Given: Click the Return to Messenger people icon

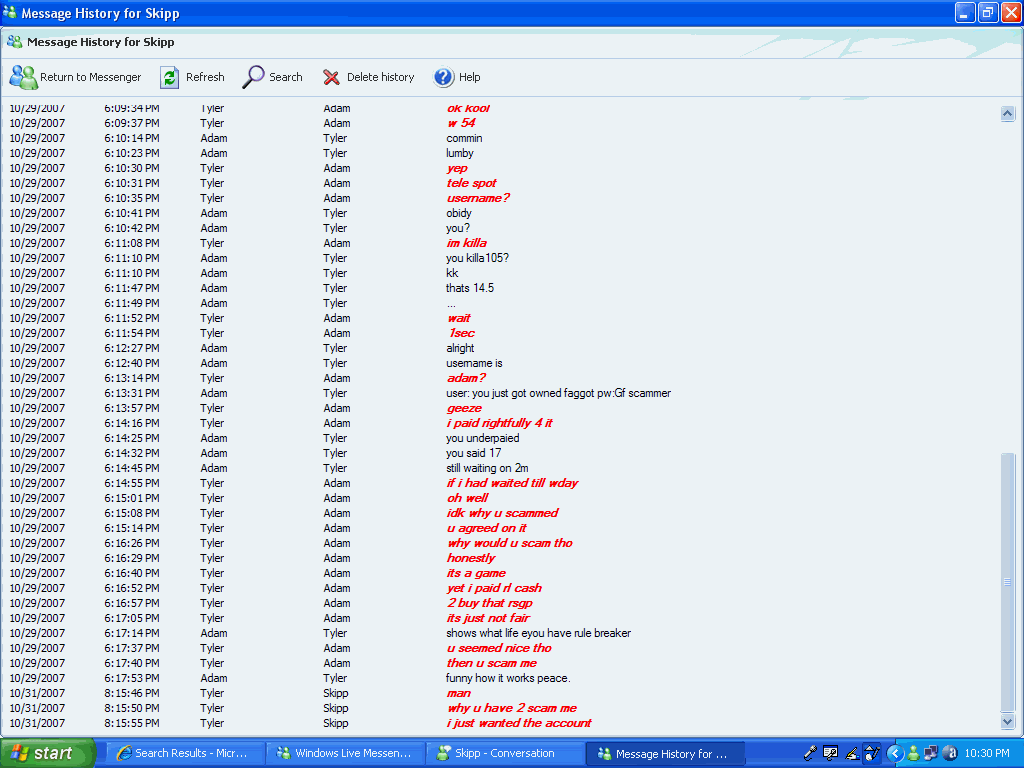Looking at the screenshot, I should point(23,77).
